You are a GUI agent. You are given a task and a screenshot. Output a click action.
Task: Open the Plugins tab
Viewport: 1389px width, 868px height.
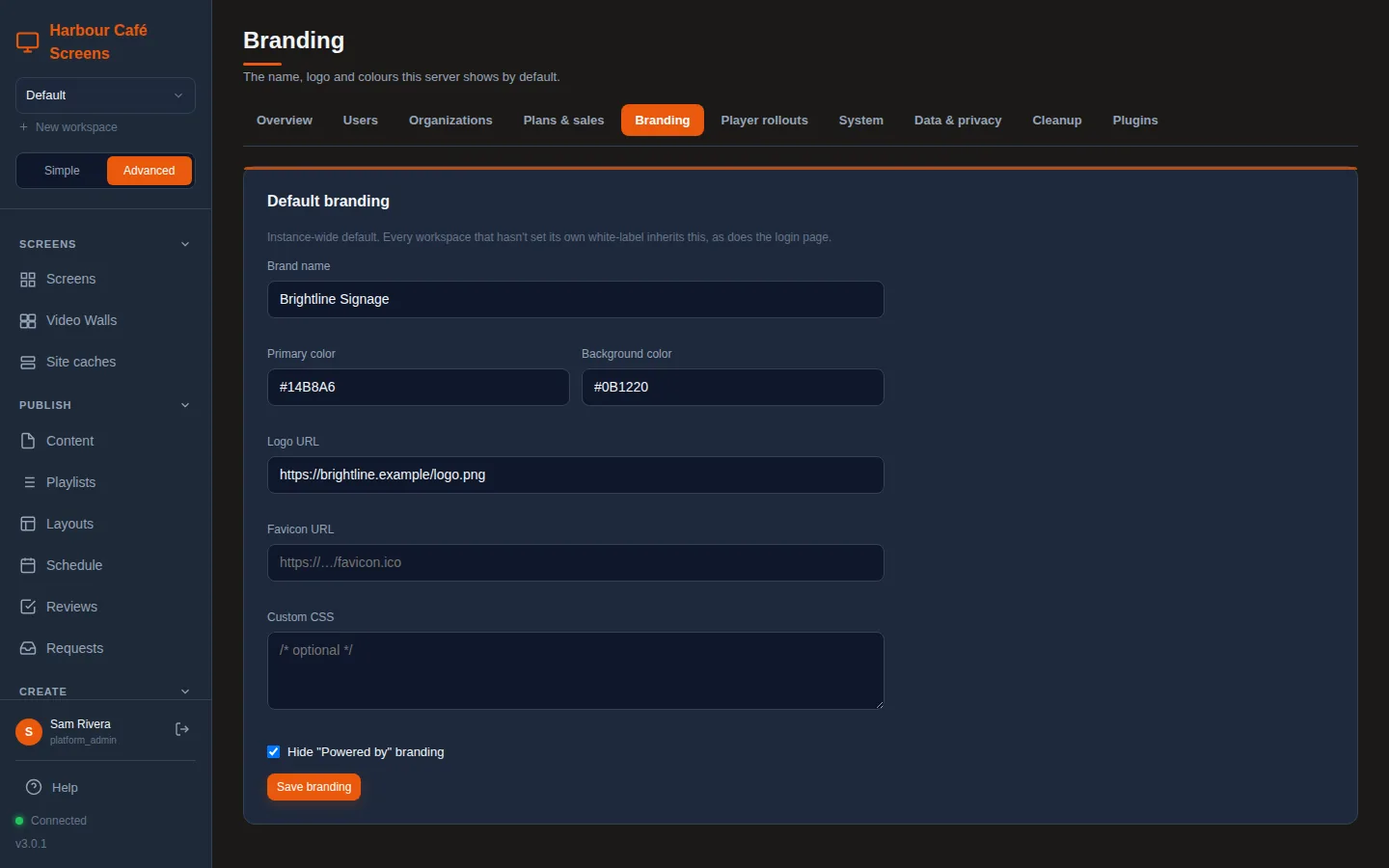[x=1135, y=121]
